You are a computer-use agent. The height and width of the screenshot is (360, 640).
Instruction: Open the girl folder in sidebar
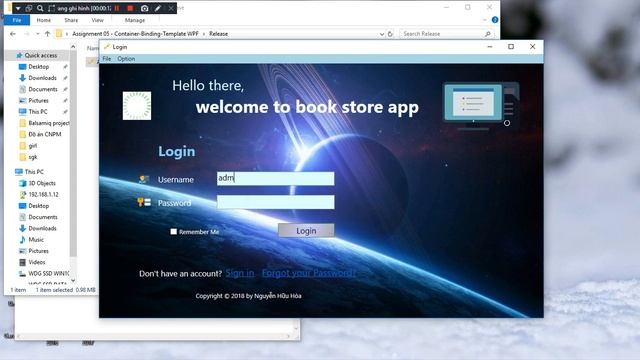click(33, 146)
